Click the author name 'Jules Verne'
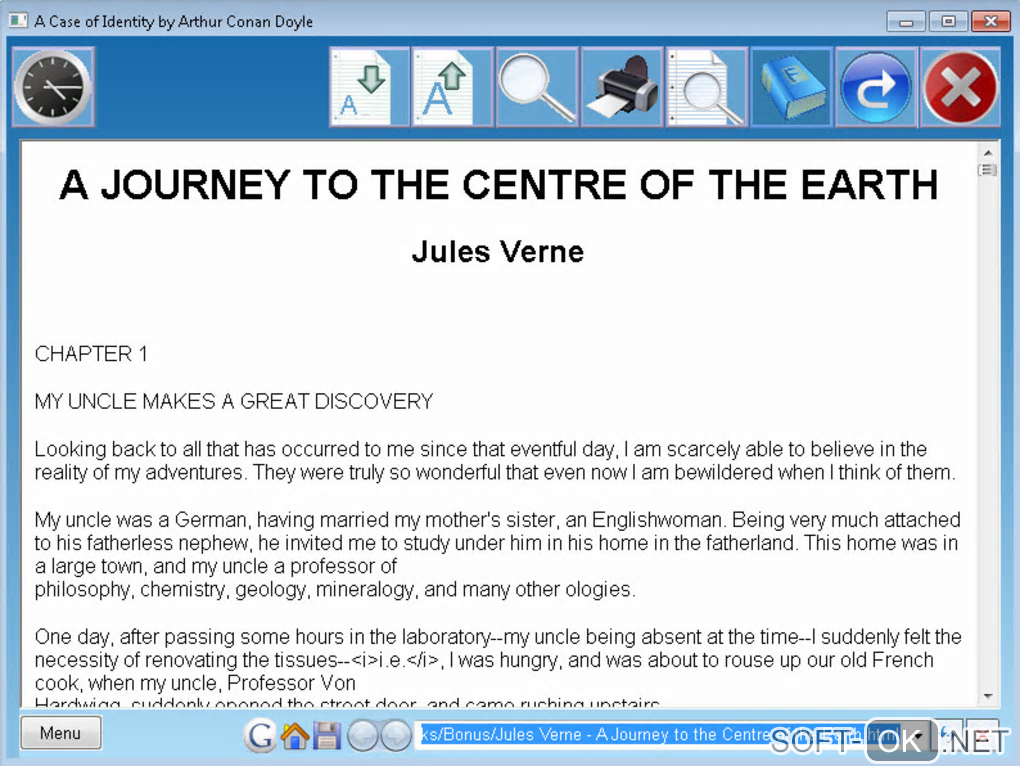The width and height of the screenshot is (1020, 766). click(x=498, y=252)
